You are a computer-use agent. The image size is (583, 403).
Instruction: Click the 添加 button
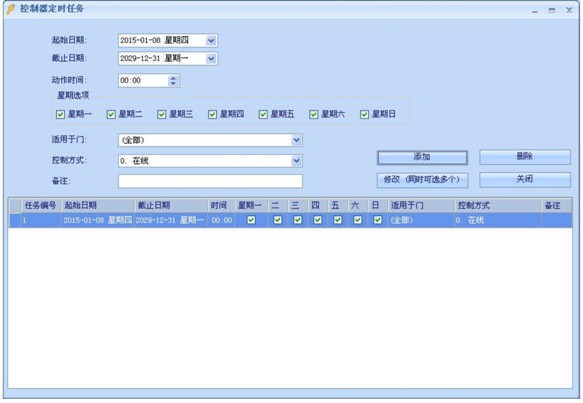click(x=422, y=157)
